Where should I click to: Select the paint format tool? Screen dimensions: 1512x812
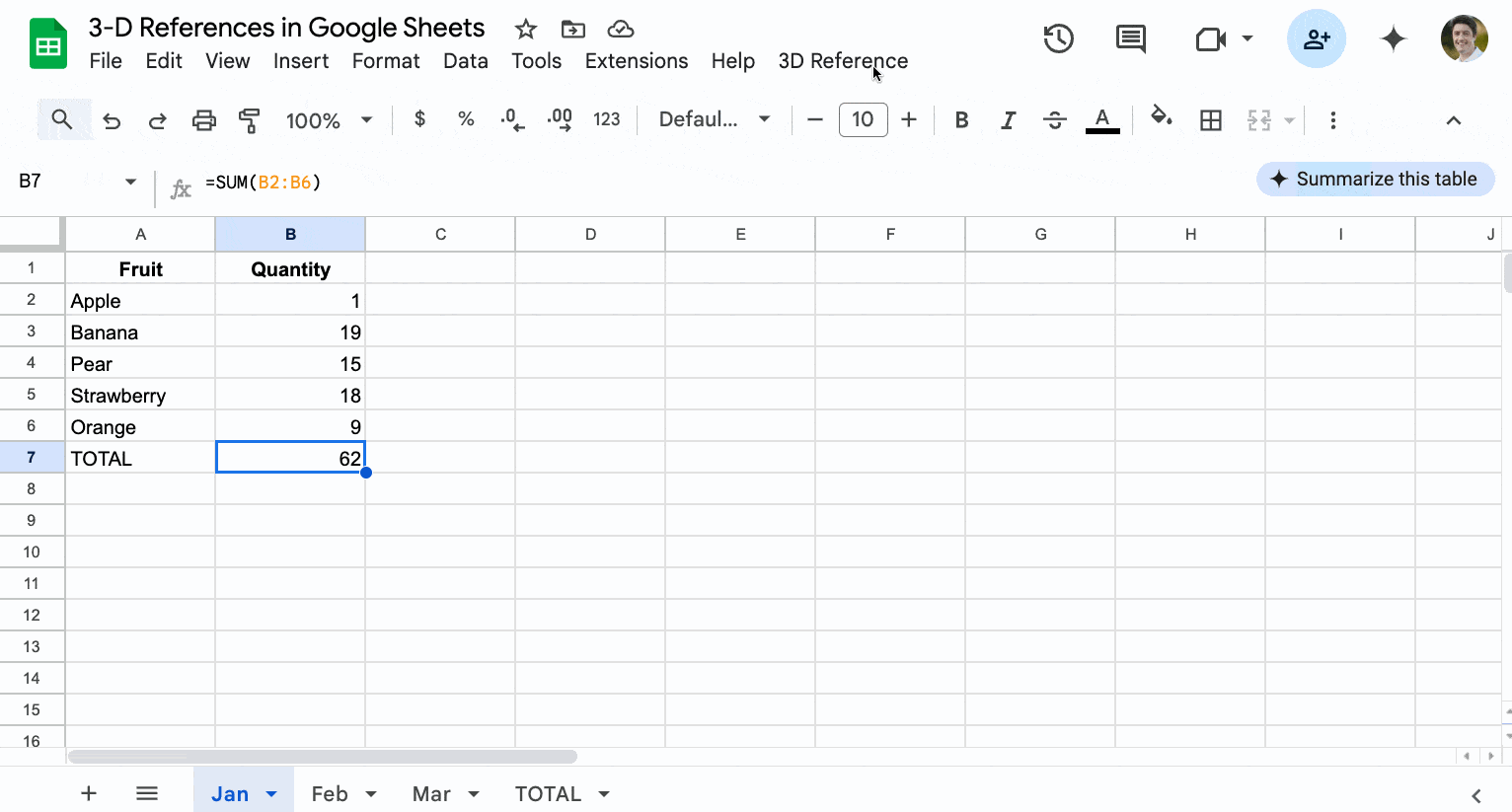click(250, 120)
